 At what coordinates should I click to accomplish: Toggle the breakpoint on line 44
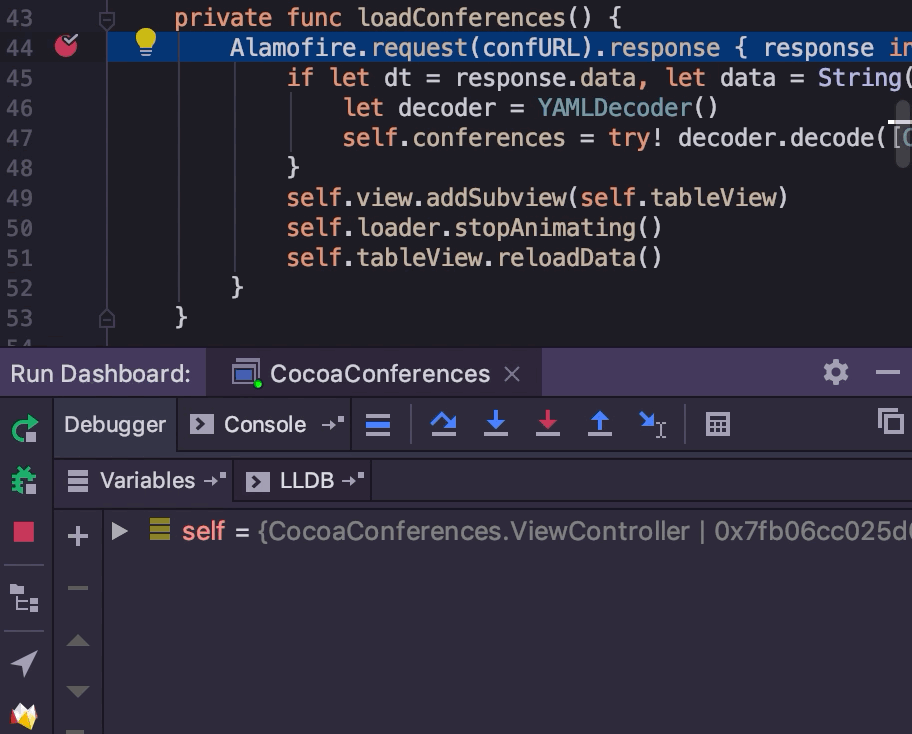point(66,44)
